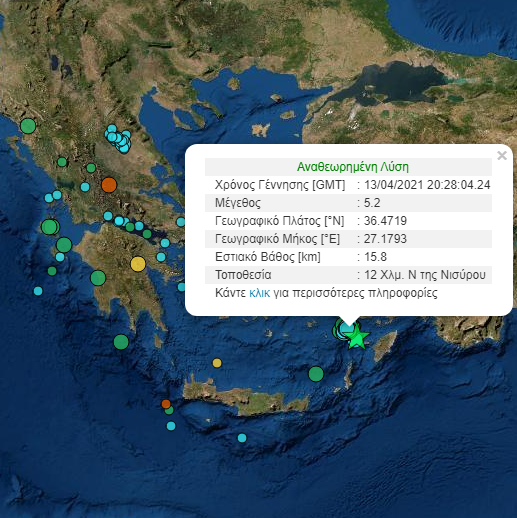Select the cyan marker cluster in Thessaly
517x518 pixels.
tap(118, 139)
